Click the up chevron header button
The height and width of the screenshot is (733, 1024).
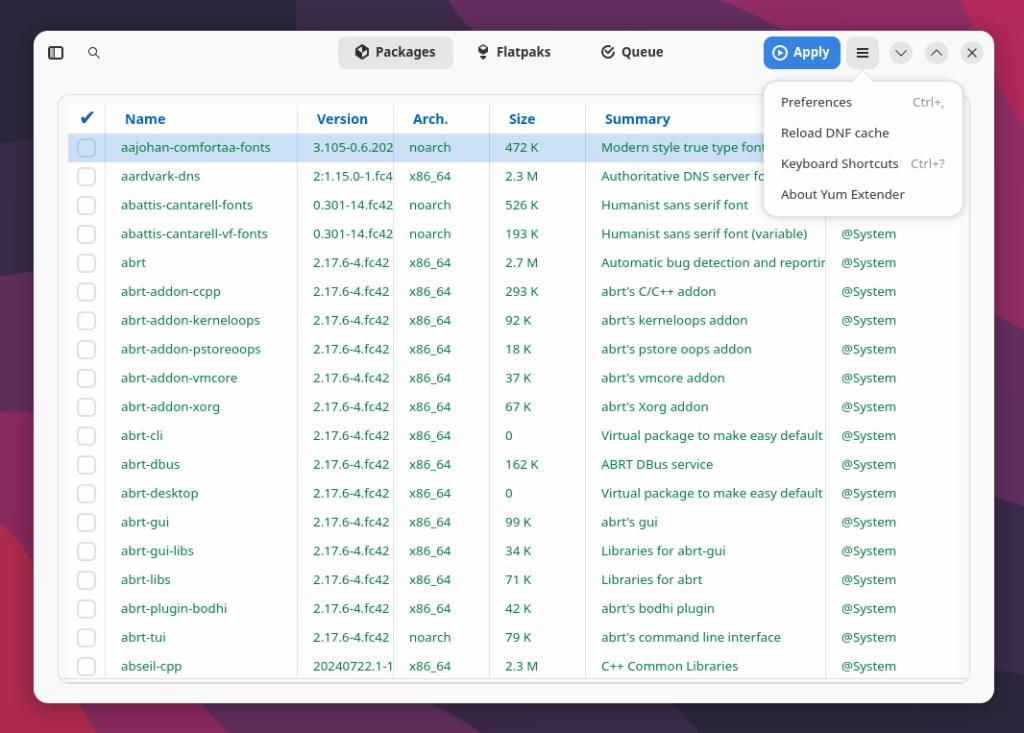tap(936, 53)
